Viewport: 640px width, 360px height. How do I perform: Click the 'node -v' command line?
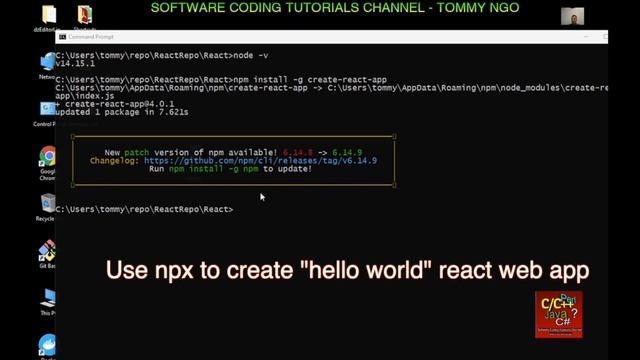[x=162, y=56]
